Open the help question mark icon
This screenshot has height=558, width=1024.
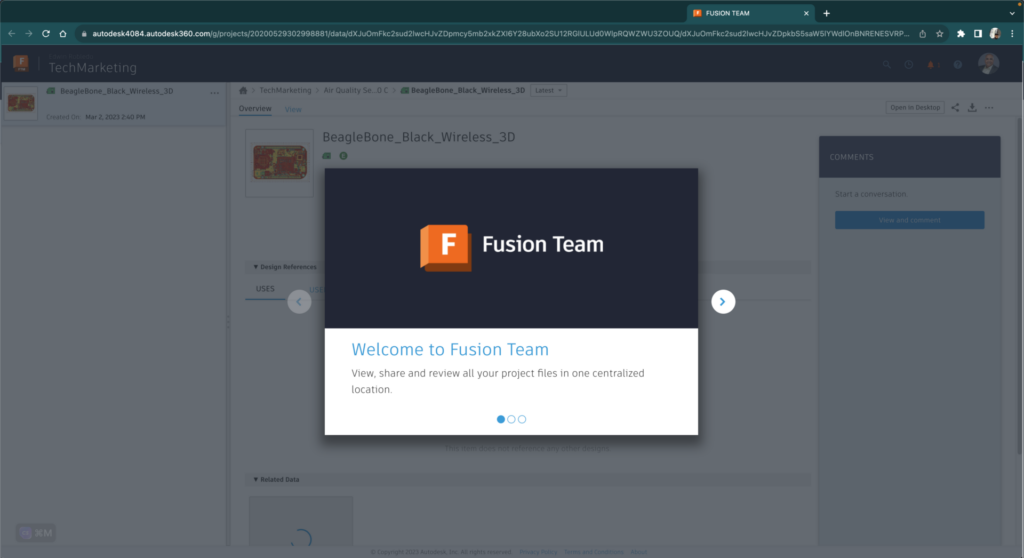pyautogui.click(x=957, y=65)
